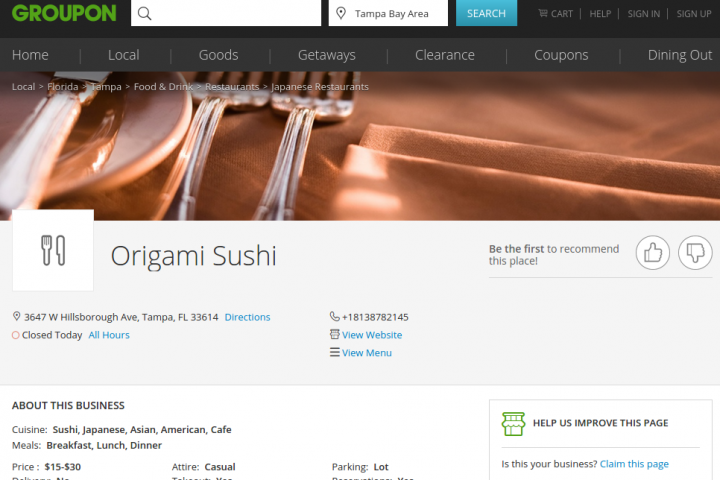Image resolution: width=720 pixels, height=480 pixels.
Task: Click the Tampa breadcrumb
Action: tap(106, 87)
